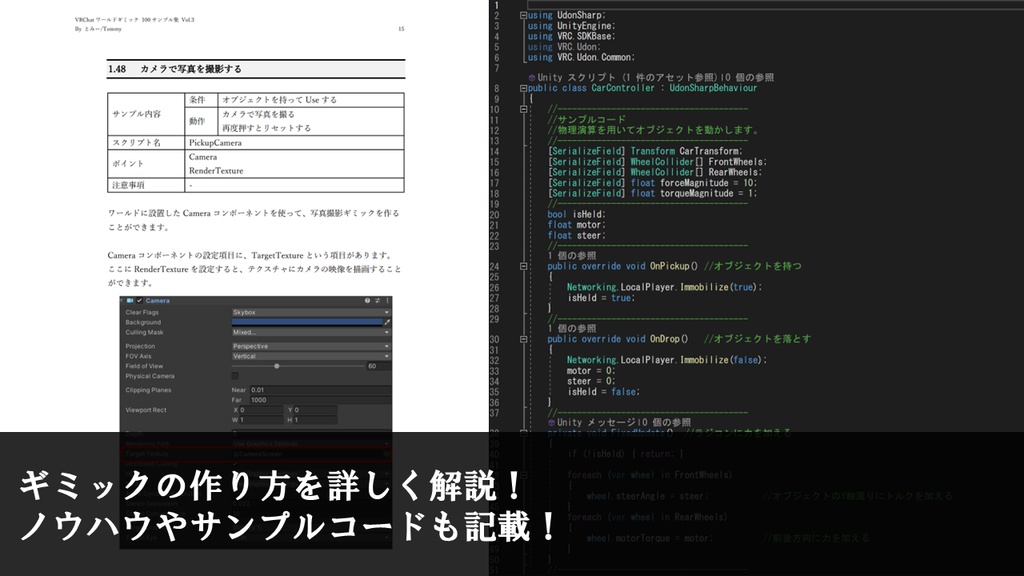Select the Camera component icon in the inspector header
The width and height of the screenshot is (1024, 576).
(130, 300)
